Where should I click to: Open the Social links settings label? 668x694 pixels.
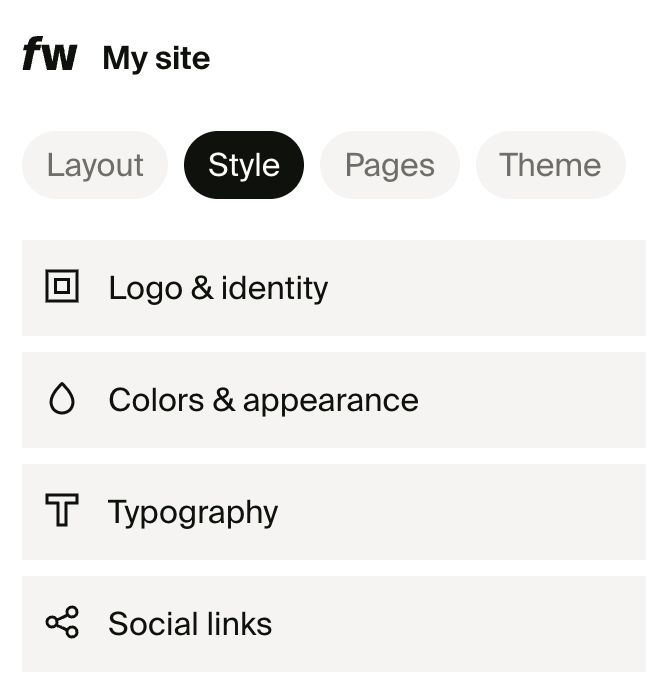pyautogui.click(x=190, y=624)
